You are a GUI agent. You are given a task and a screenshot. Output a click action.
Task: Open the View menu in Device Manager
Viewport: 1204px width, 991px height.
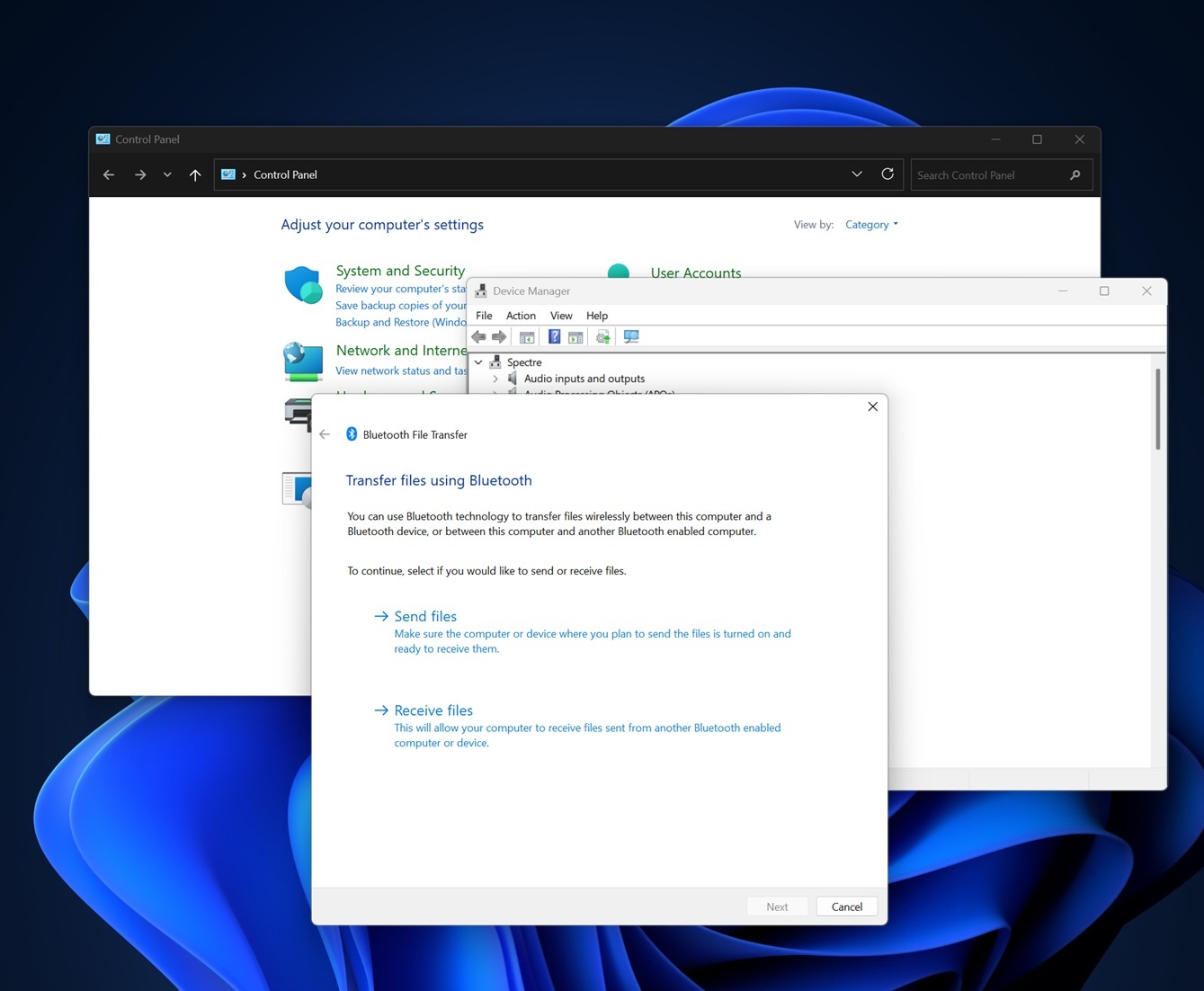560,316
